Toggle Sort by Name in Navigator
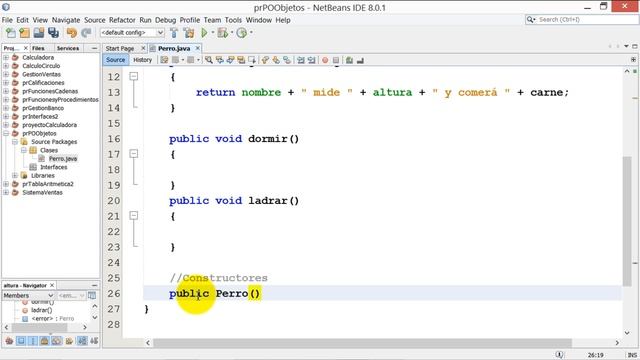 click(82, 340)
